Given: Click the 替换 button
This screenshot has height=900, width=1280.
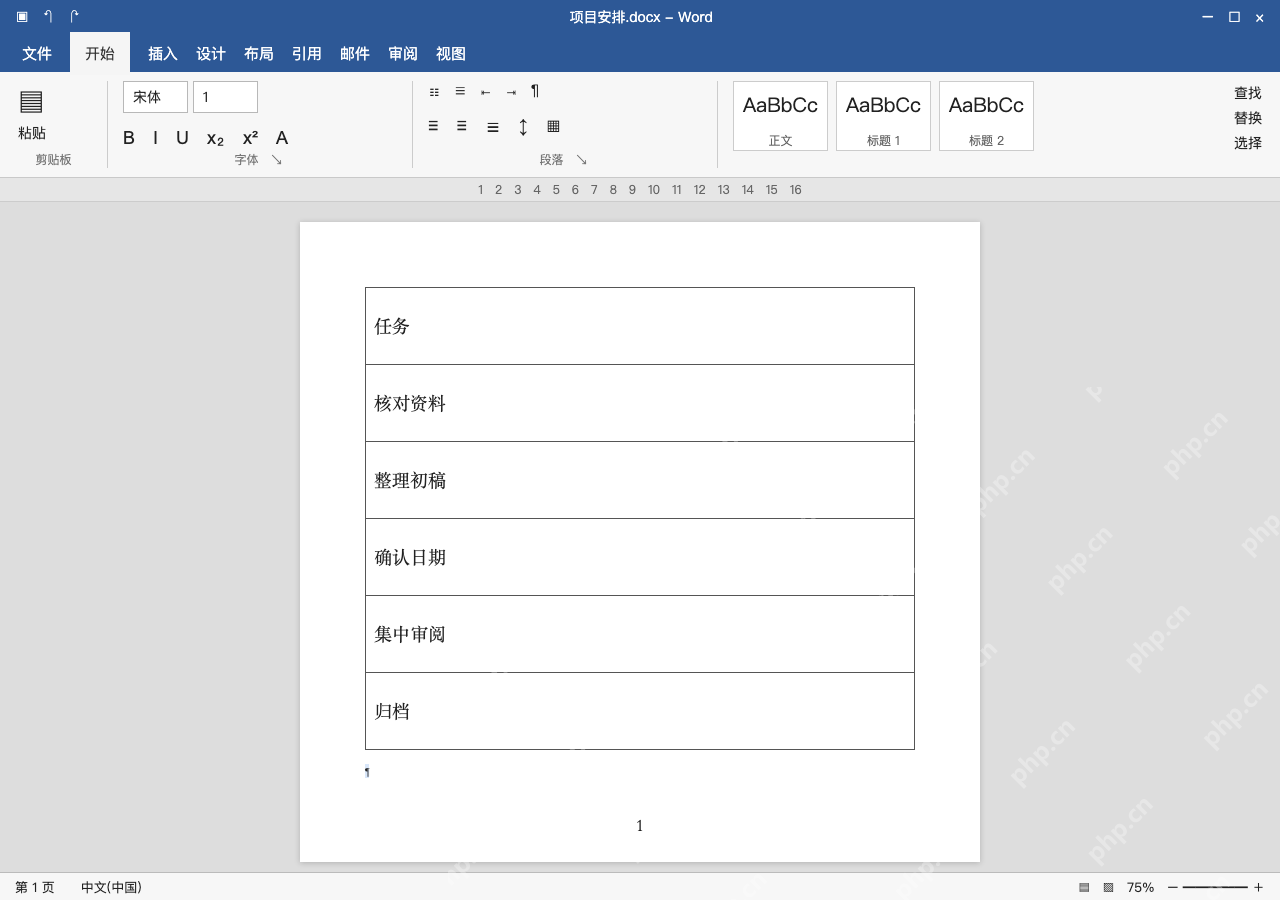Looking at the screenshot, I should click(x=1248, y=118).
